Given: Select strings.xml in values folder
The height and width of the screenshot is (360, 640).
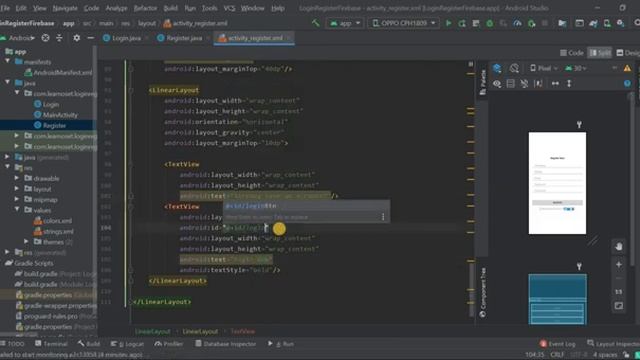Looking at the screenshot, I should pos(54,231).
